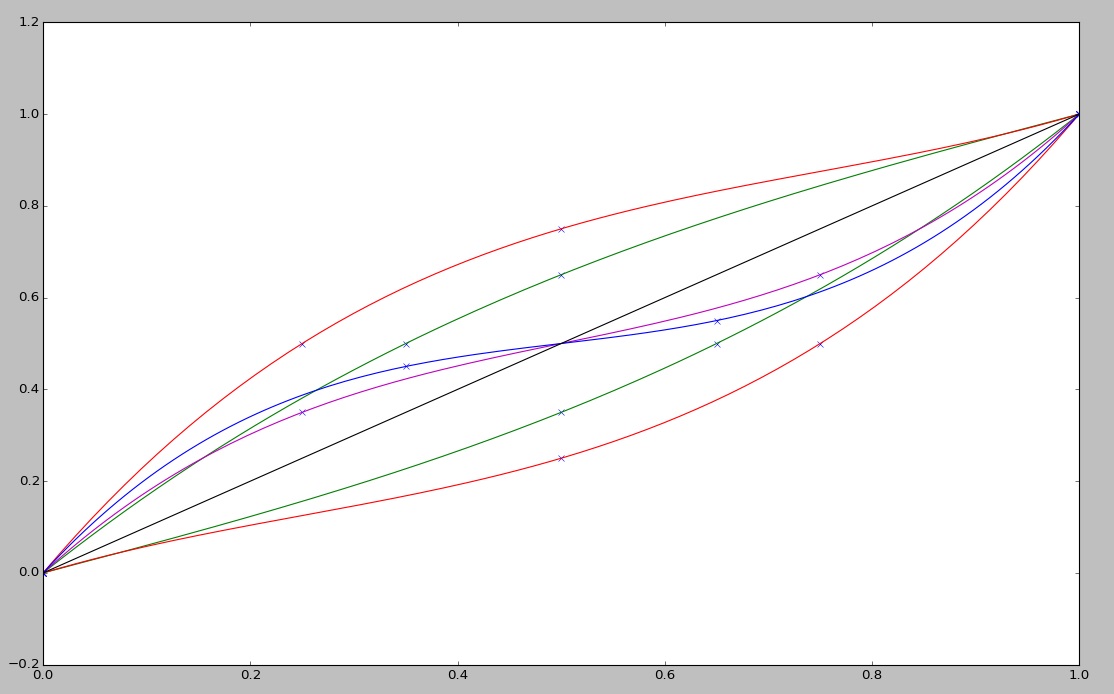Select the endpoint marker at top-right where curves converge

pyautogui.click(x=1078, y=114)
